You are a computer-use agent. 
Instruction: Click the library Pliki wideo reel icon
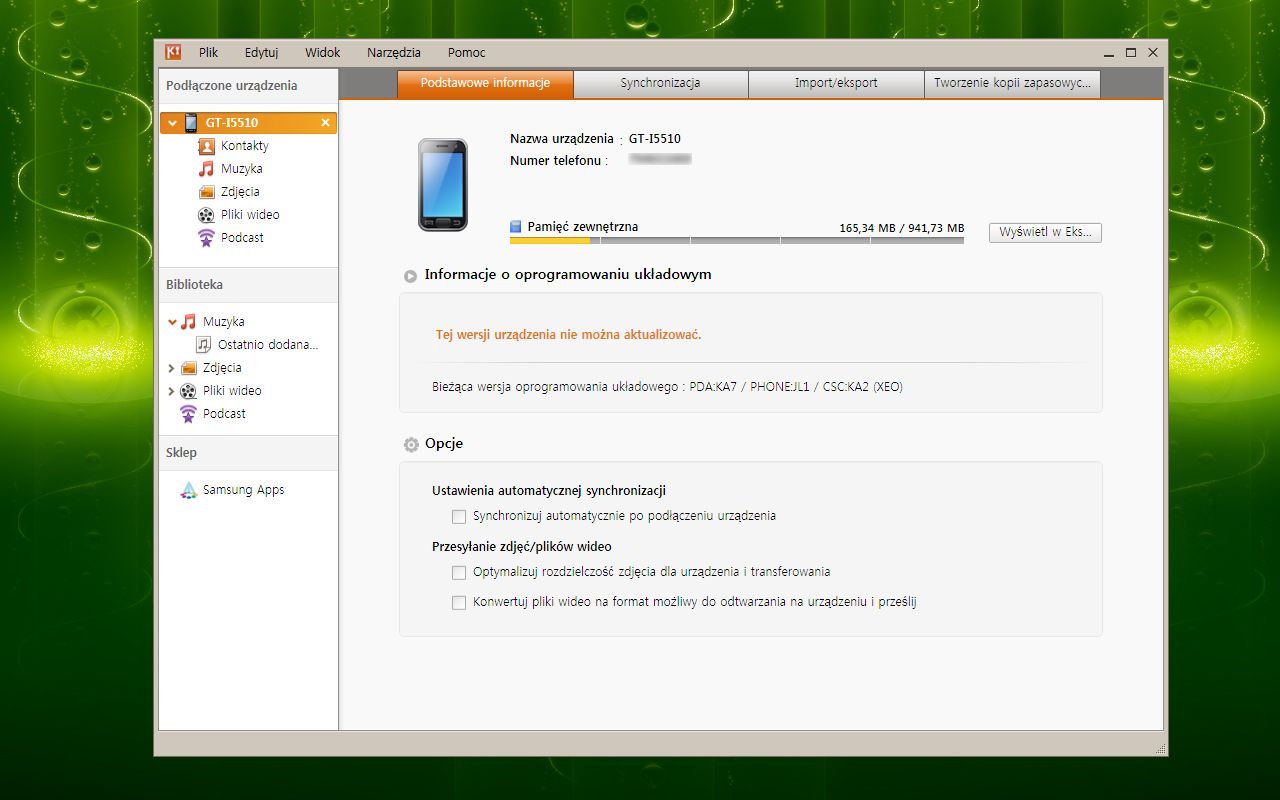click(x=188, y=391)
